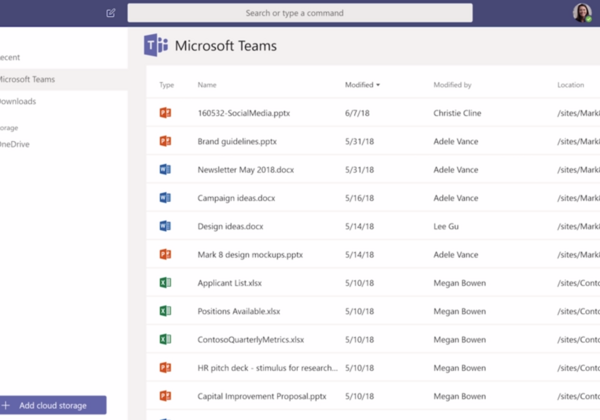The height and width of the screenshot is (420, 600).
Task: Click the compose new chat icon
Action: click(x=110, y=13)
